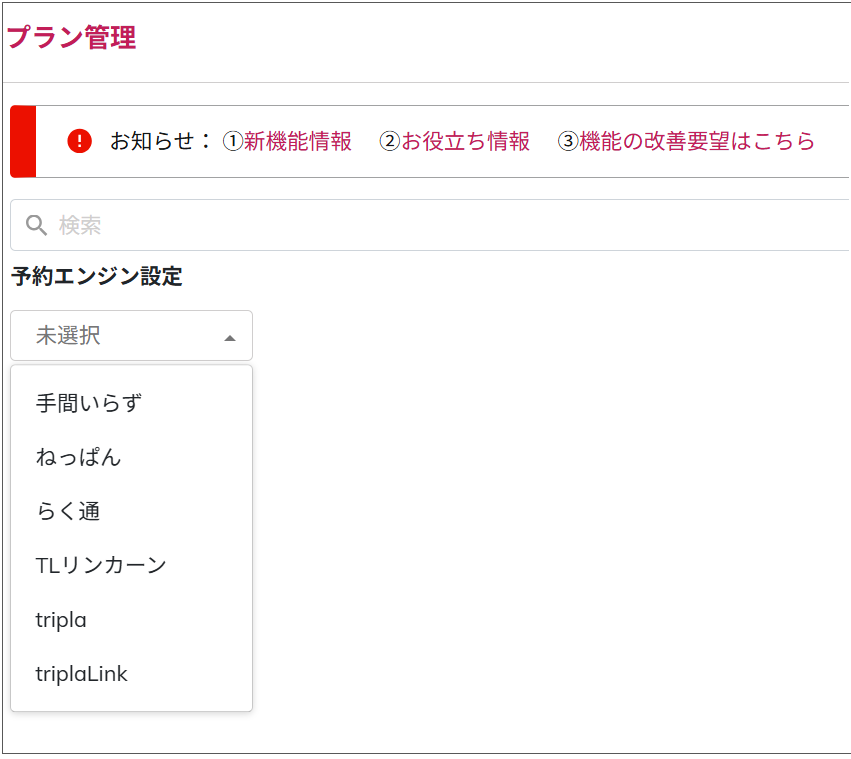851x759 pixels.
Task: Click the circled ③ number marker
Action: pyautogui.click(x=567, y=141)
